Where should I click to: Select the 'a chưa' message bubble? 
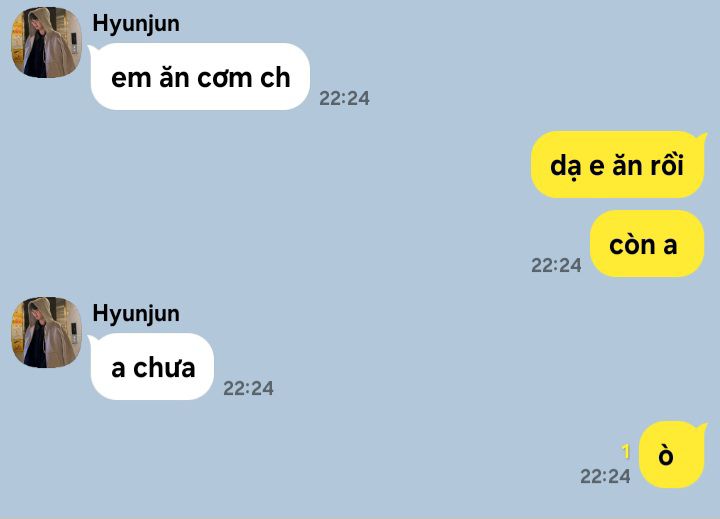pyautogui.click(x=152, y=367)
